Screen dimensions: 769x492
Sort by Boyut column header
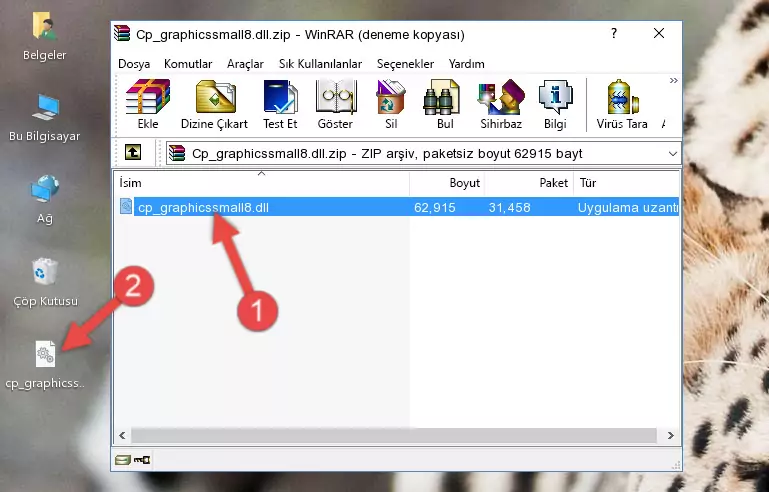tap(447, 183)
